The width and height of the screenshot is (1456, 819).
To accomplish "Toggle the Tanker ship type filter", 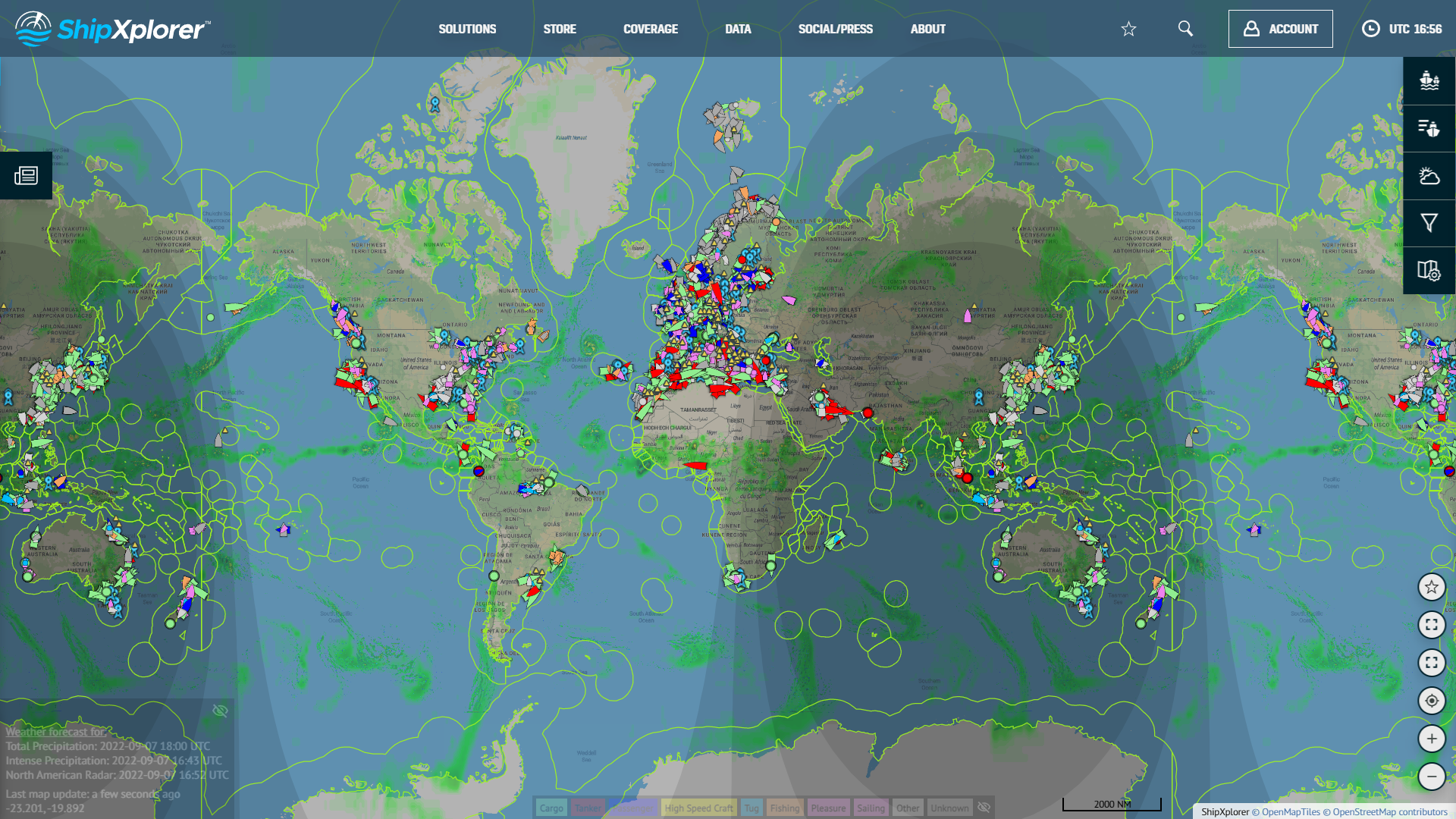I will (x=588, y=808).
